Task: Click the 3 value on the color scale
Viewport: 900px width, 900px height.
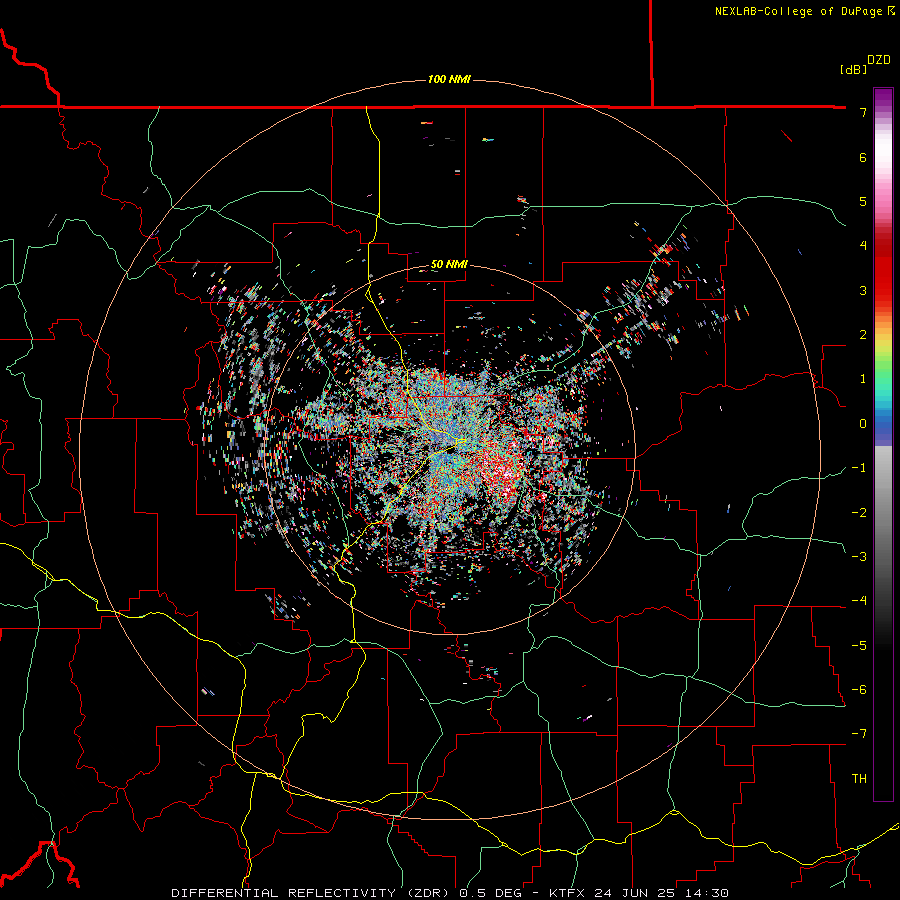Action: pyautogui.click(x=863, y=290)
